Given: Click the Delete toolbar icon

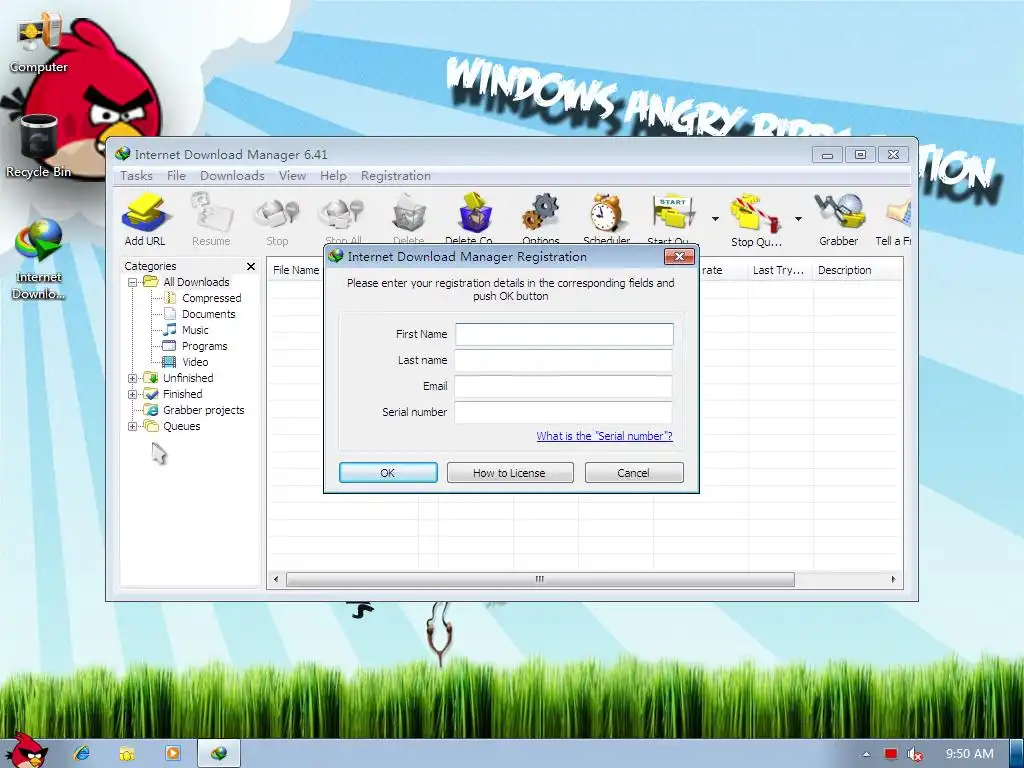Looking at the screenshot, I should [x=409, y=219].
